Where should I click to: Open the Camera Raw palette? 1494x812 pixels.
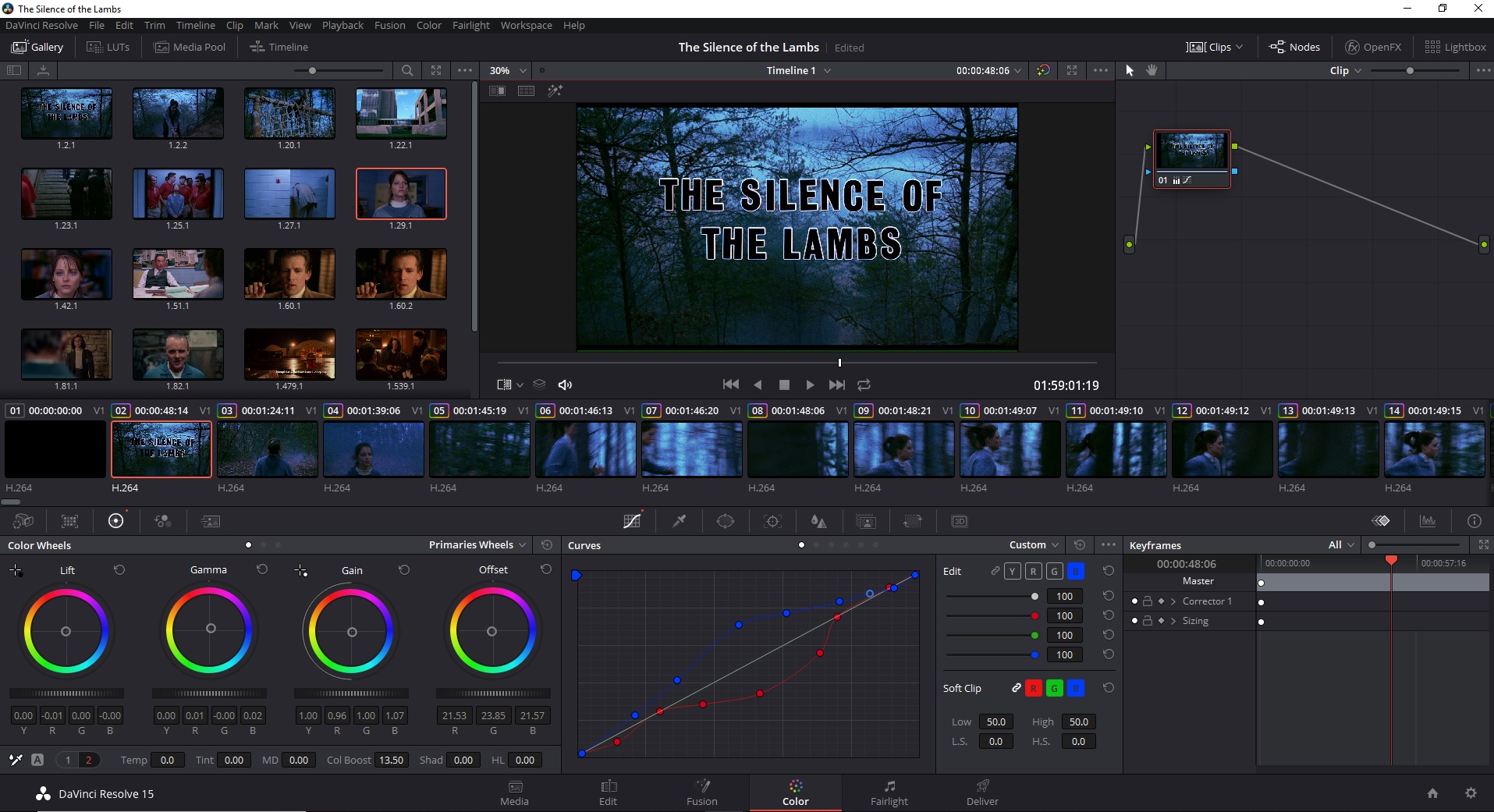pyautogui.click(x=23, y=521)
